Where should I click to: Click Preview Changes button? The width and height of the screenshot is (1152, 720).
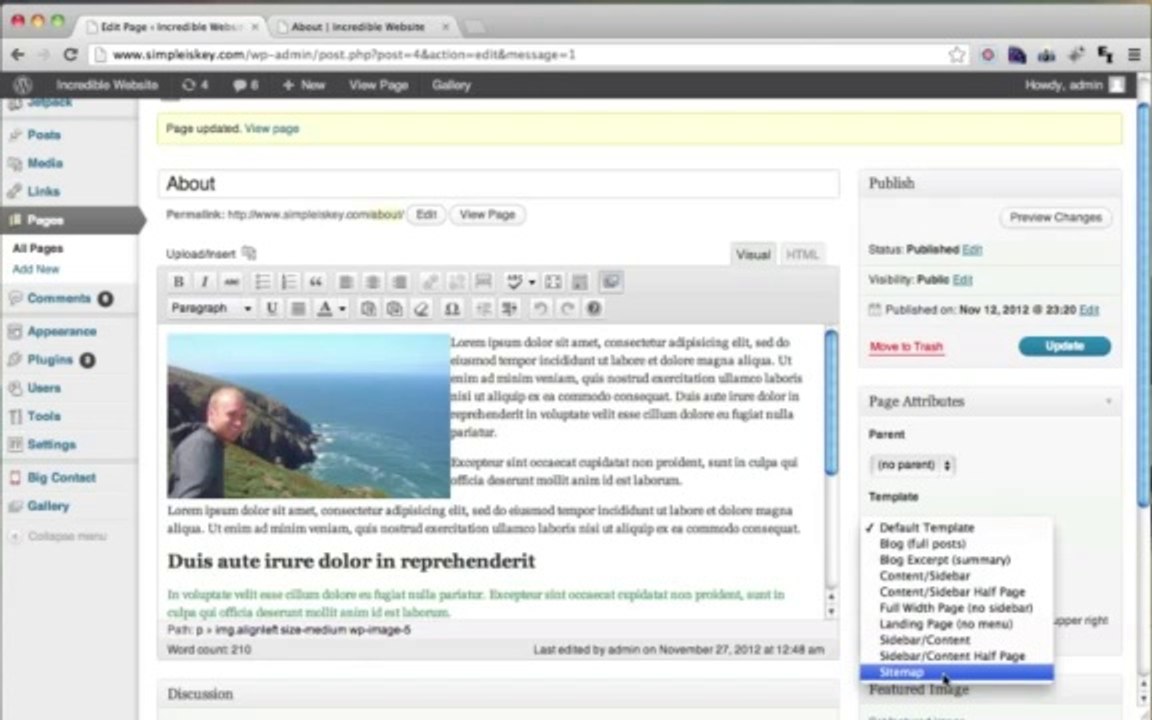coord(1055,217)
